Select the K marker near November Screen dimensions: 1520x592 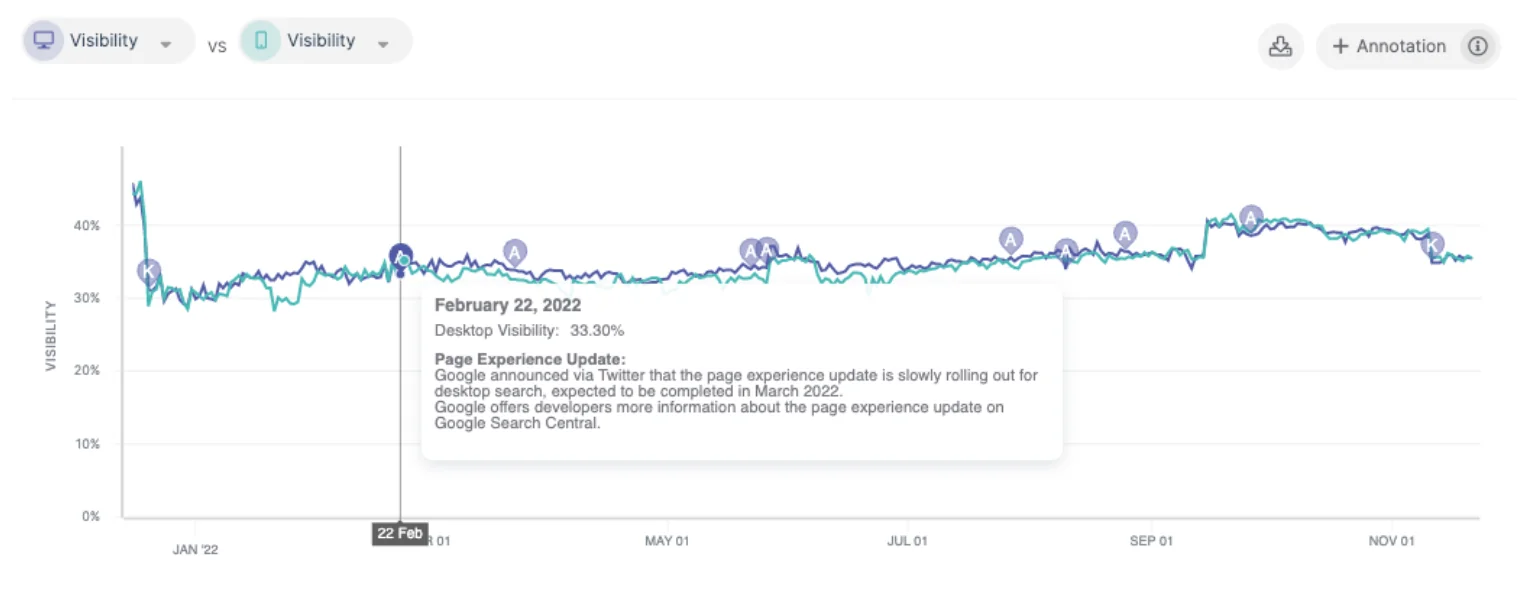(x=1432, y=244)
